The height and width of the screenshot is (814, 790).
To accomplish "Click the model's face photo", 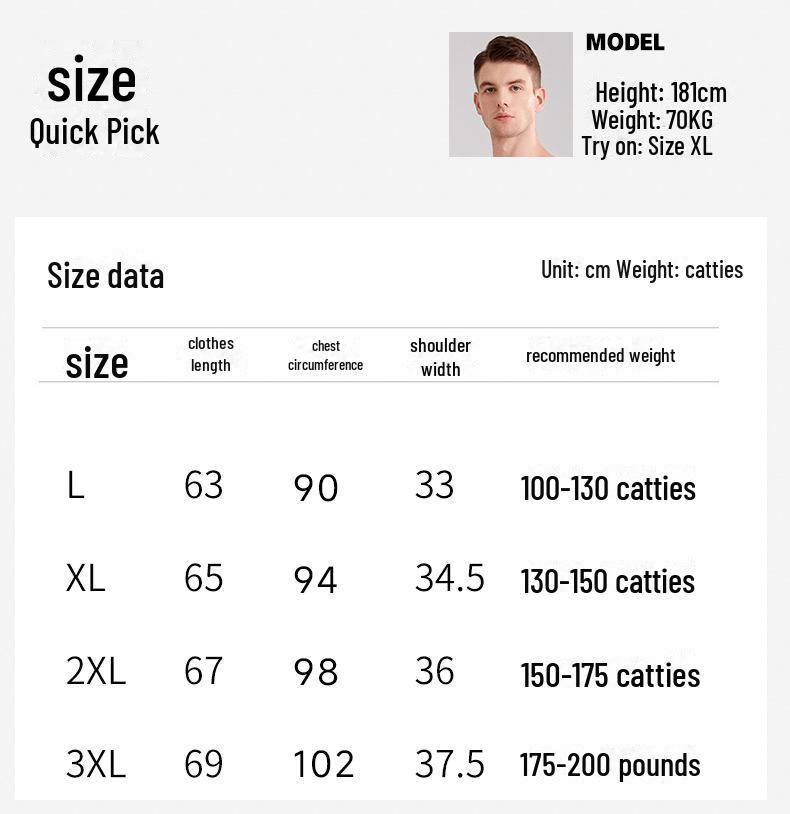I will click(510, 94).
